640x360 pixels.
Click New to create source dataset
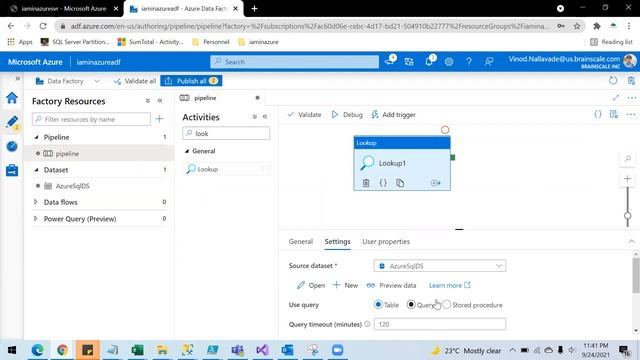(345, 285)
